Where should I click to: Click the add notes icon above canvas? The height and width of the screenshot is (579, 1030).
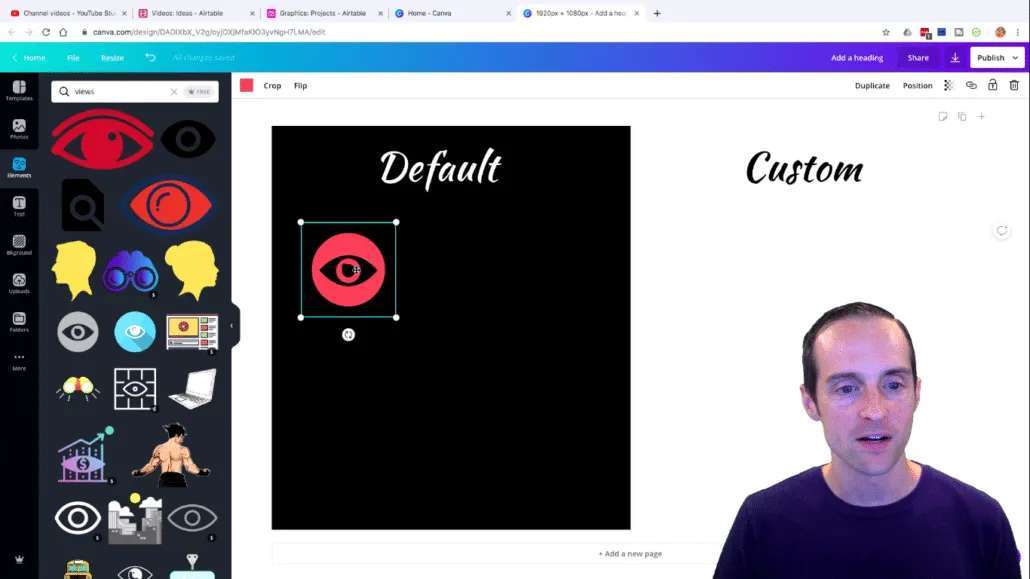pyautogui.click(x=943, y=116)
